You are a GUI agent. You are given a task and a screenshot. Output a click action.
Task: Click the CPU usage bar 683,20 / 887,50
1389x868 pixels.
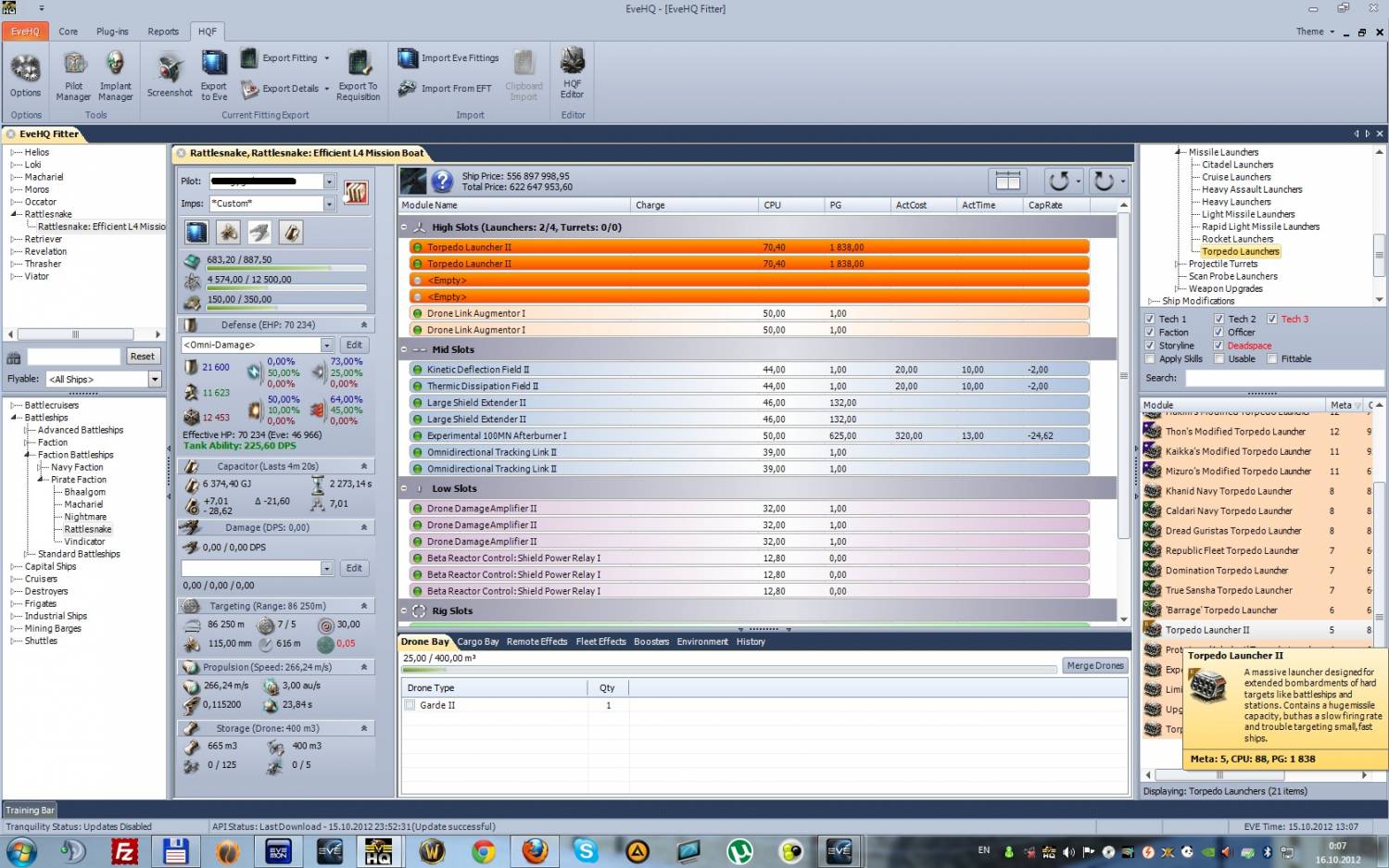point(286,268)
